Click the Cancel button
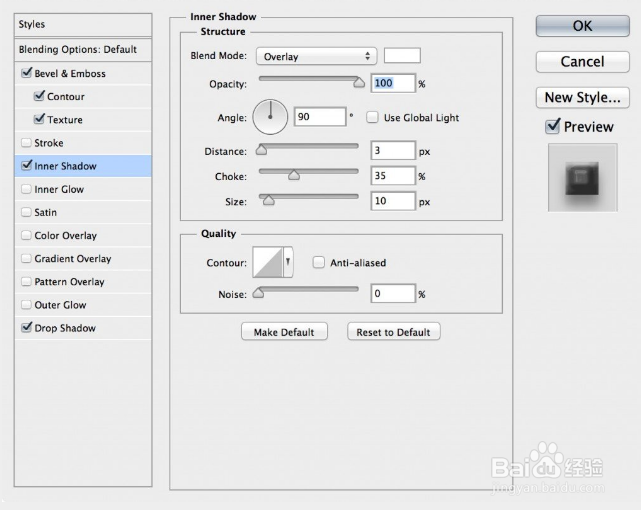The height and width of the screenshot is (510, 641). click(x=583, y=62)
